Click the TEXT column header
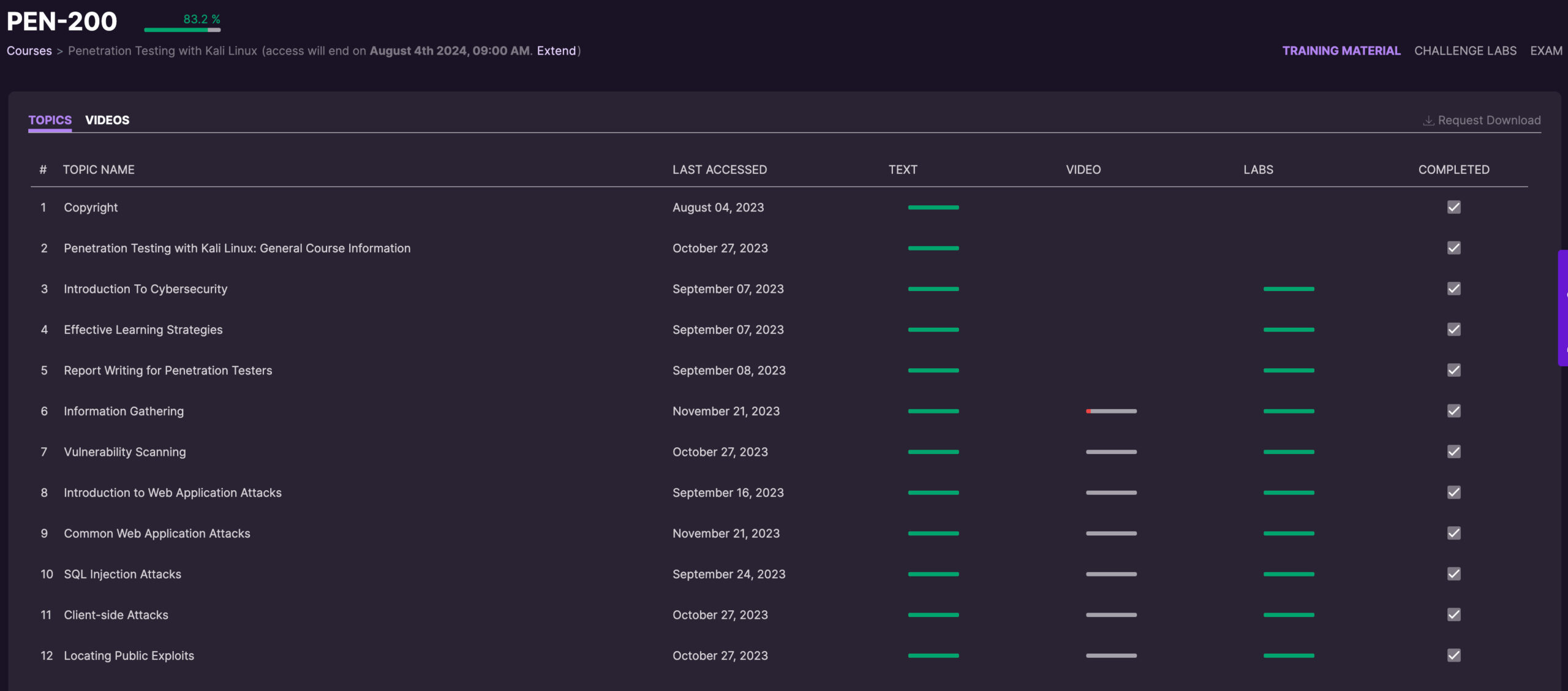The height and width of the screenshot is (691, 1568). click(903, 170)
